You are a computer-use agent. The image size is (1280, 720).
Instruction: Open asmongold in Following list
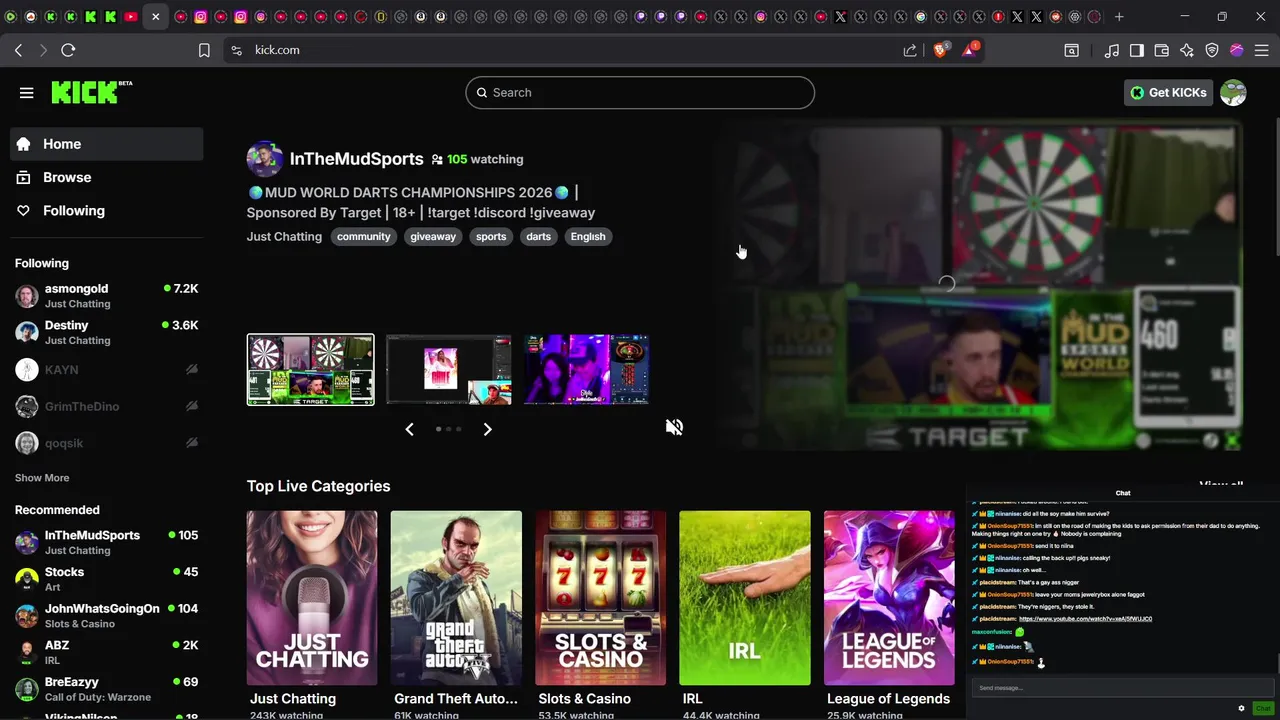coord(107,296)
